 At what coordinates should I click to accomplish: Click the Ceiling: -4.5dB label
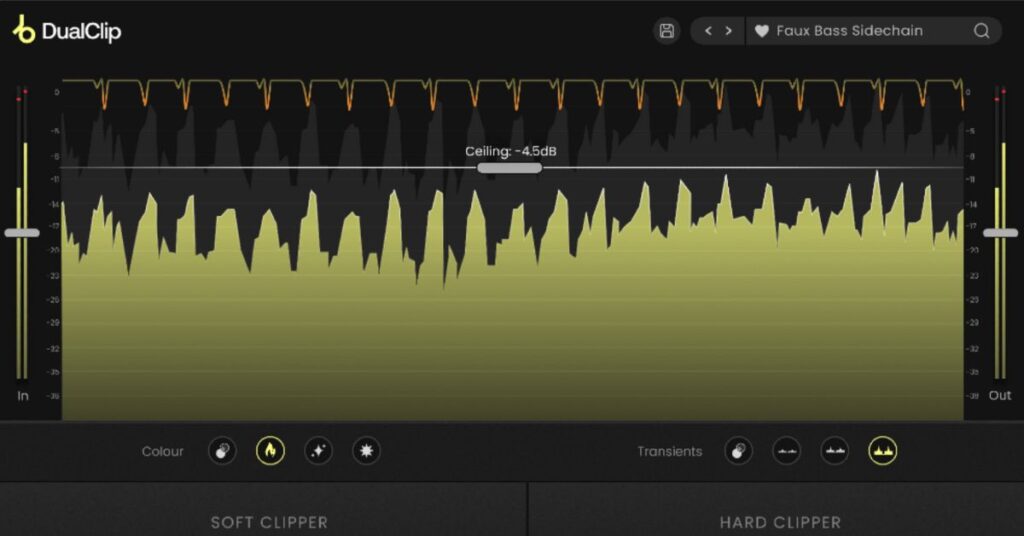pos(511,151)
